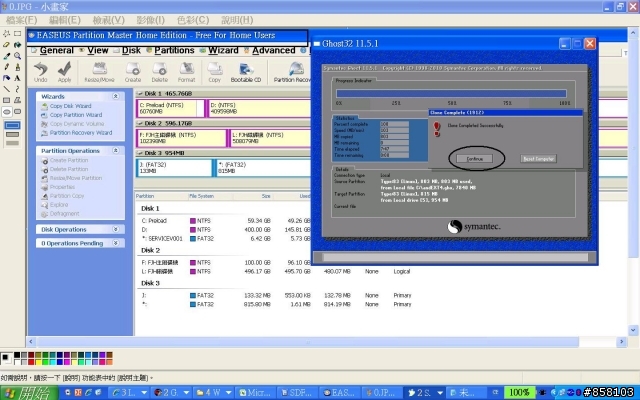
Task: Expand the '4 W' taskbar folder group dropdown
Action: 229,393
